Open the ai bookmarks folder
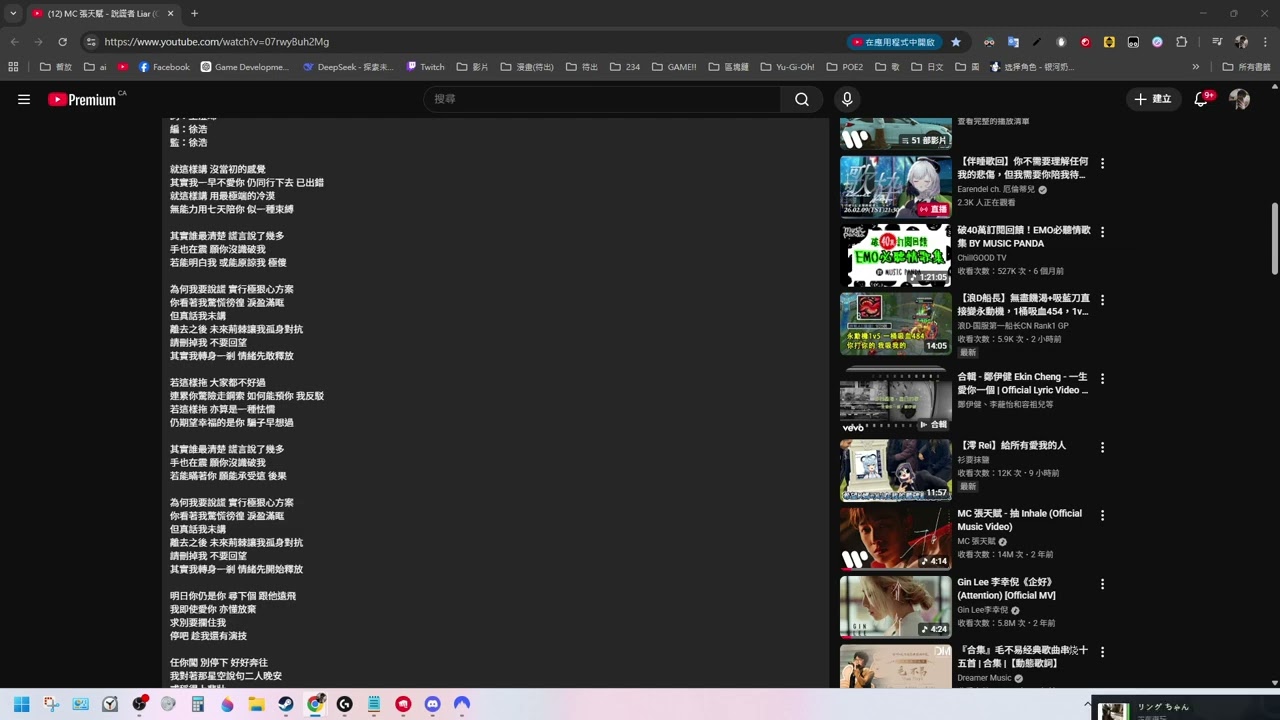This screenshot has width=1280, height=720. click(95, 67)
